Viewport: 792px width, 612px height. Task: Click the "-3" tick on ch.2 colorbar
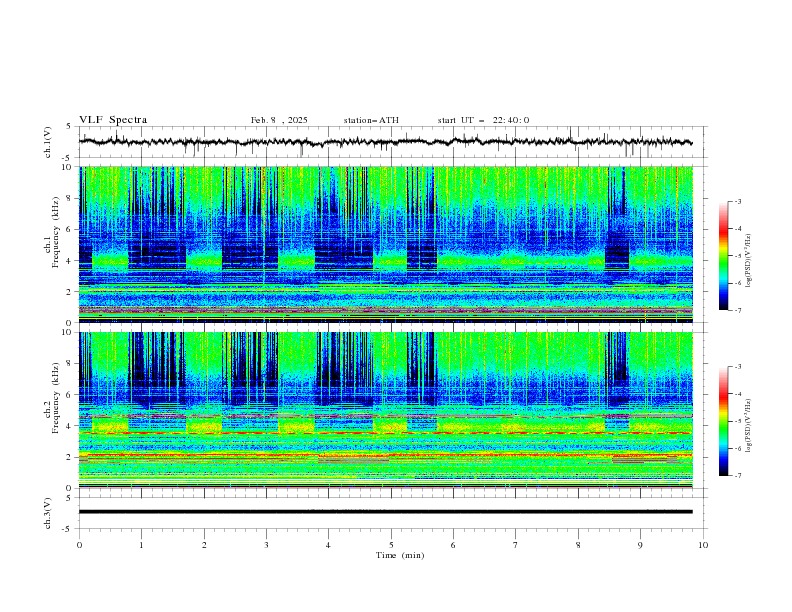click(x=737, y=367)
